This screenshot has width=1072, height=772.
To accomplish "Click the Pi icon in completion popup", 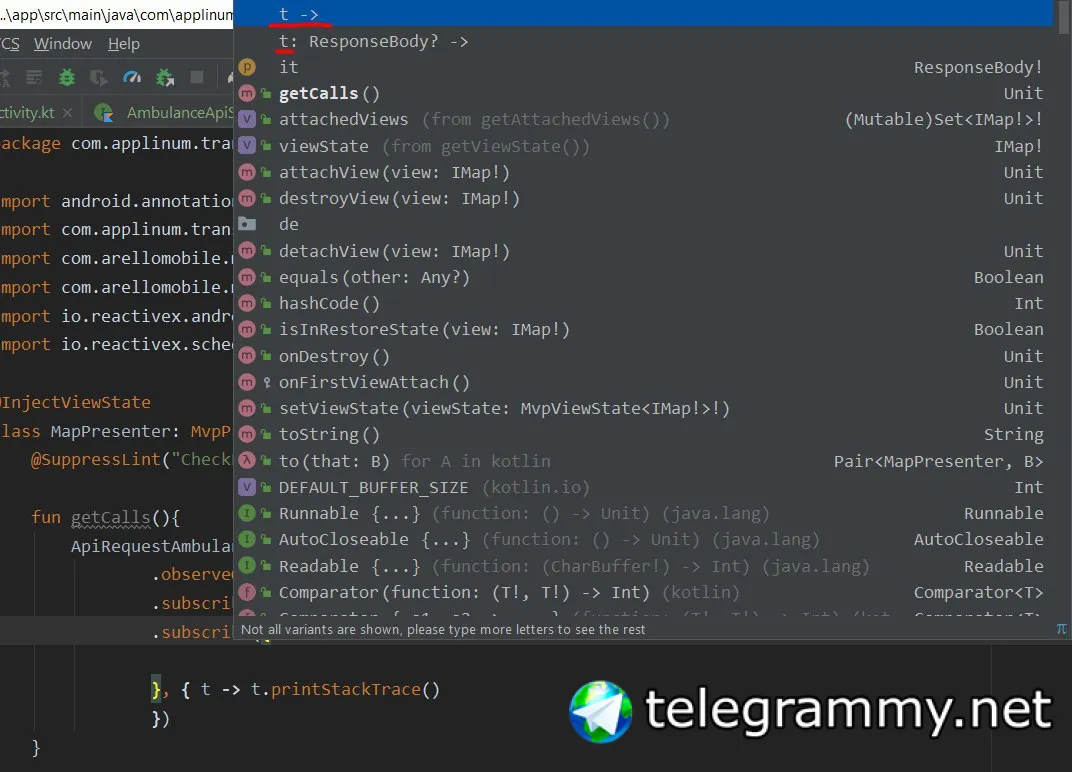I will click(1061, 628).
